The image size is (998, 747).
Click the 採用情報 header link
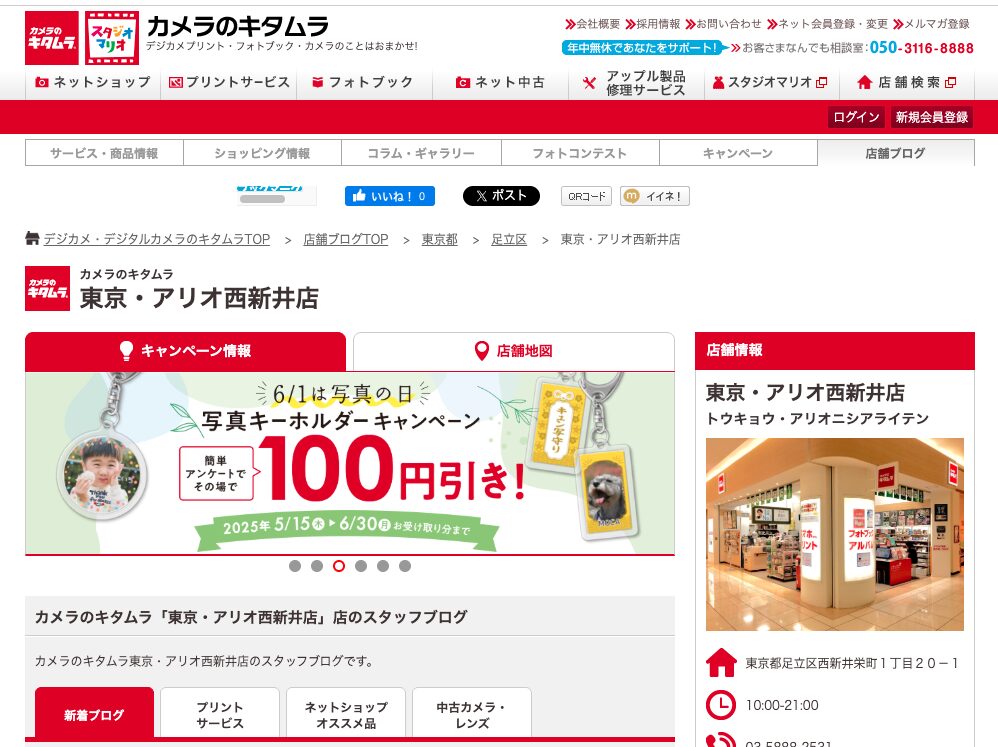tap(653, 24)
